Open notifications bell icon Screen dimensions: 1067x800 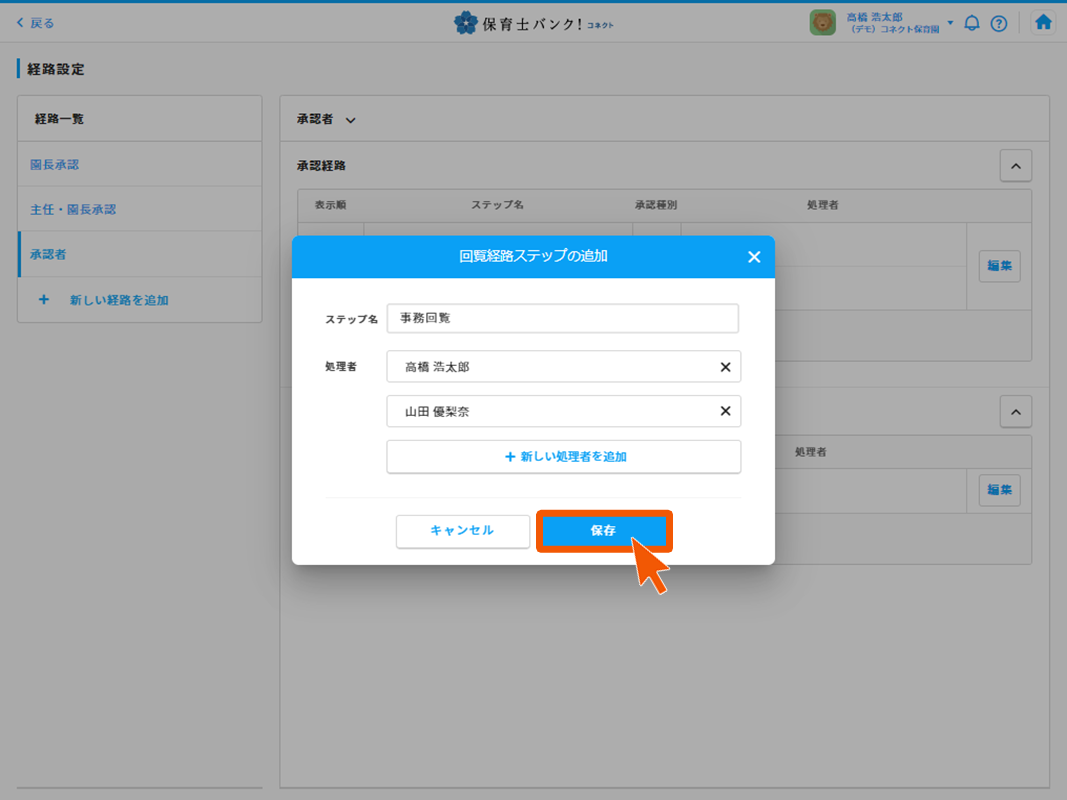coord(971,23)
